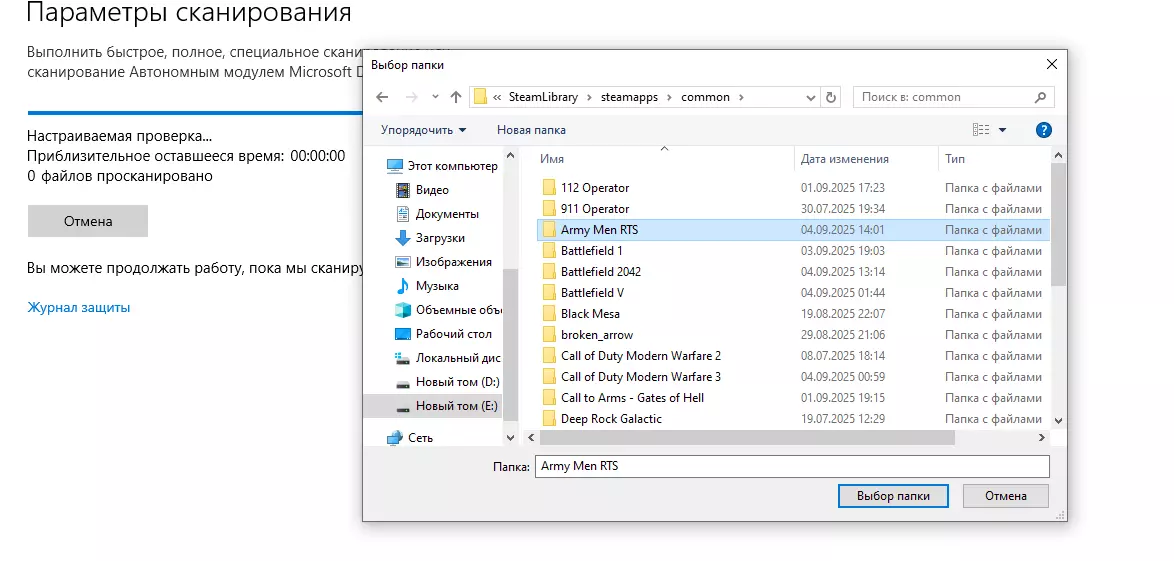The width and height of the screenshot is (1174, 561).
Task: Change the view layout icon
Action: (981, 130)
